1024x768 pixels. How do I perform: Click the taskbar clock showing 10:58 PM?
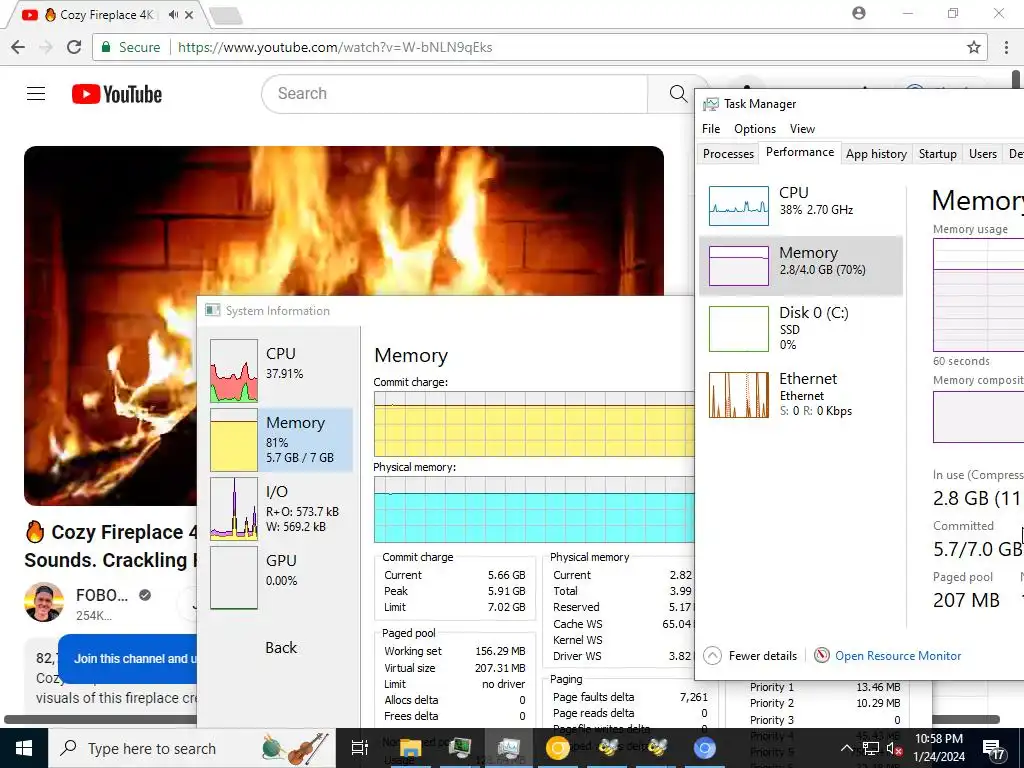(938, 748)
